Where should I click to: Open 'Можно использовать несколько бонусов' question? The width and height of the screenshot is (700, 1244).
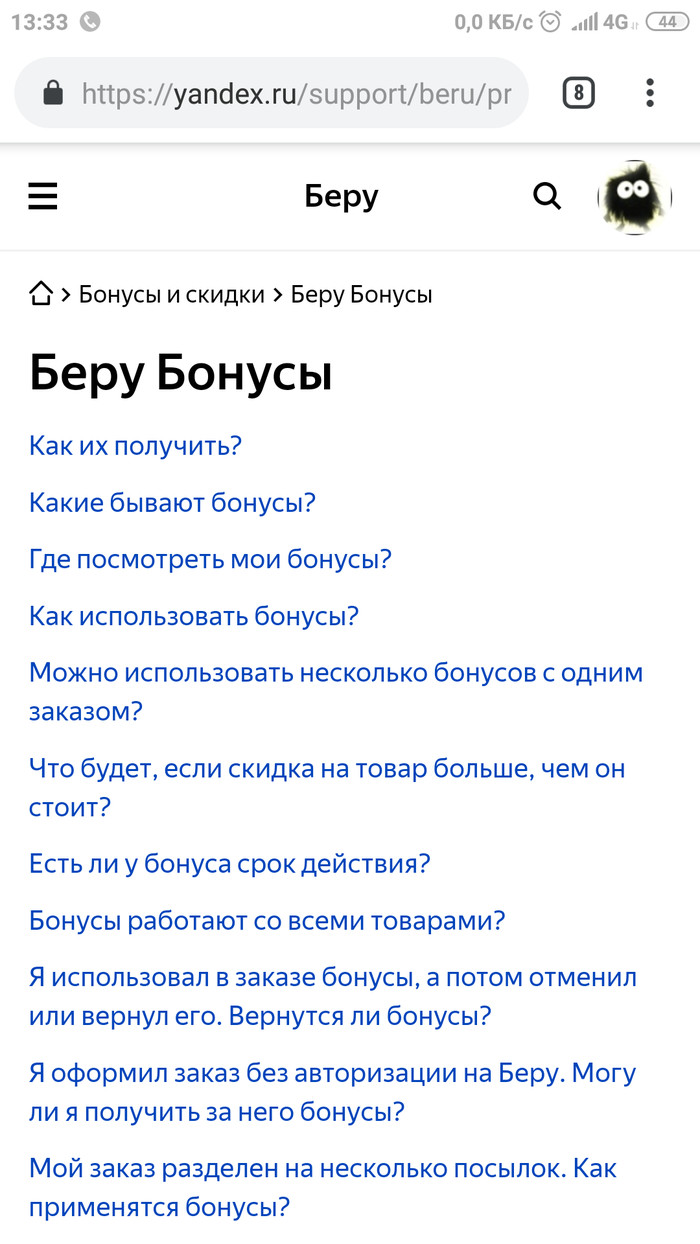click(x=335, y=691)
